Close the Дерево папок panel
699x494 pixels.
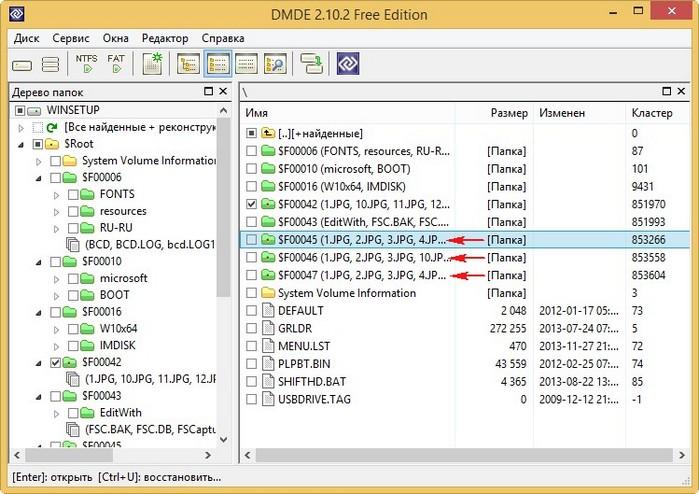[x=223, y=91]
